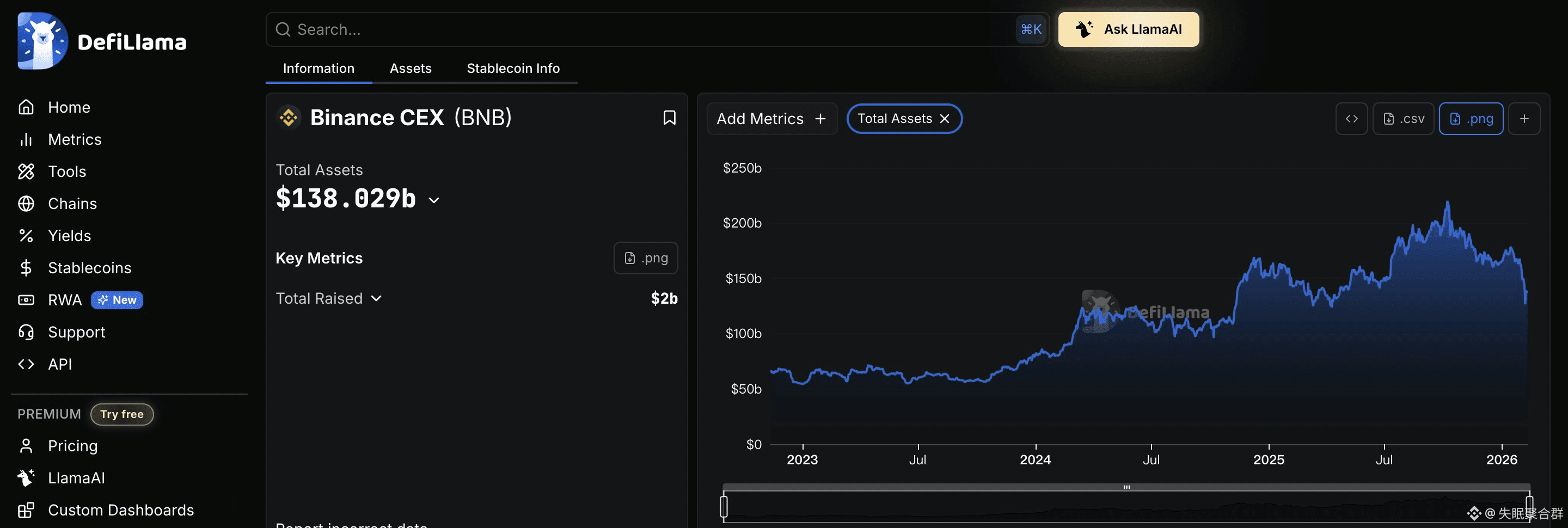Image resolution: width=1568 pixels, height=528 pixels.
Task: Bookmark Binance CEX with the bookmark icon
Action: point(670,118)
